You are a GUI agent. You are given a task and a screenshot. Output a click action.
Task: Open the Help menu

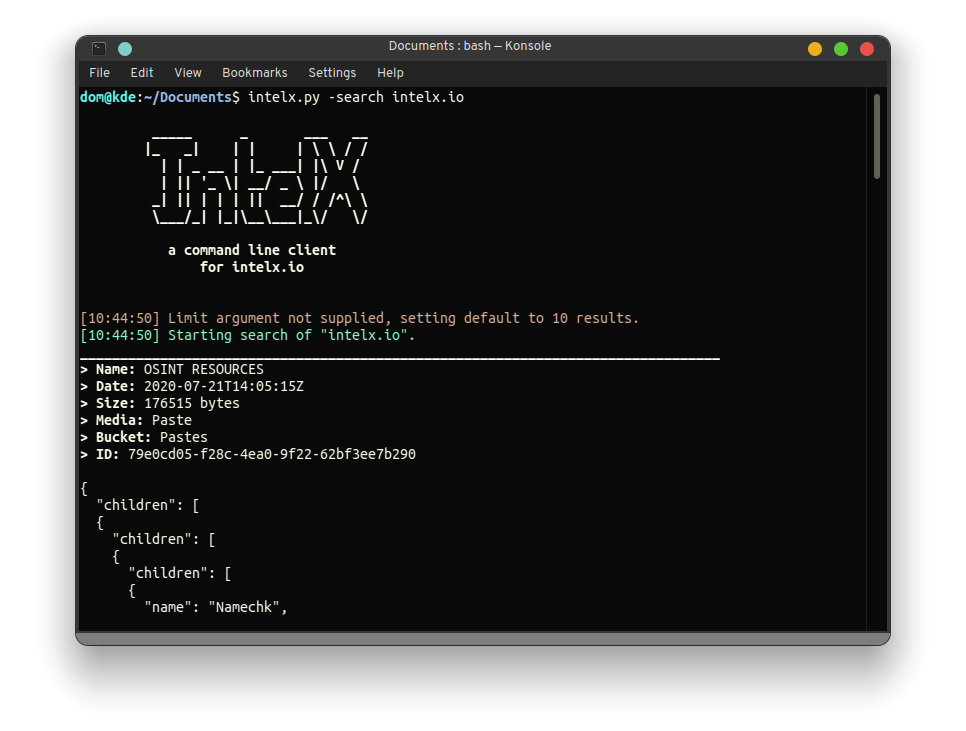tap(390, 73)
